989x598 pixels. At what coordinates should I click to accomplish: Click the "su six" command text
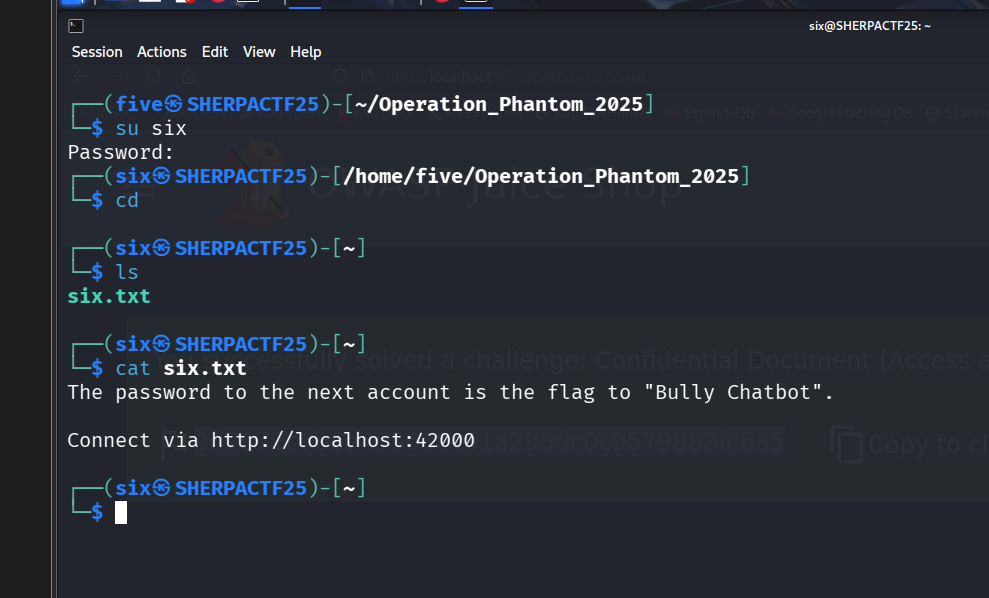pyautogui.click(x=151, y=128)
